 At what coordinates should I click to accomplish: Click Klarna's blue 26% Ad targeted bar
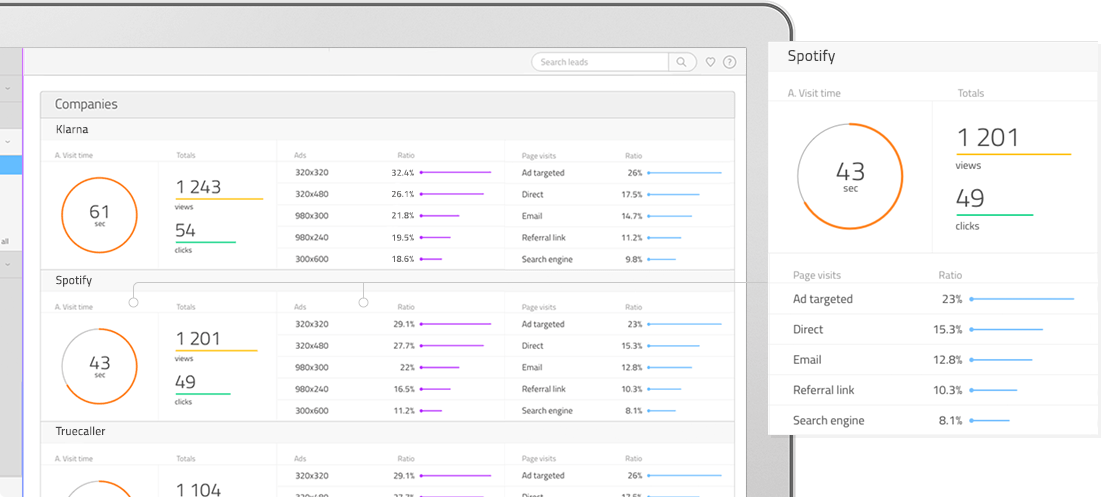tap(685, 173)
